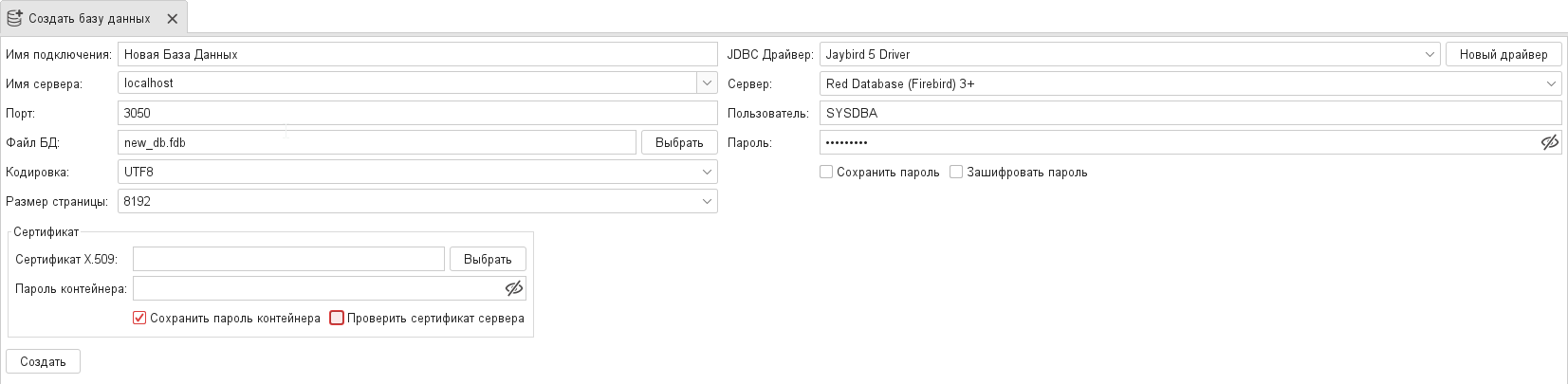1568x384 pixels.
Task: Reveal the user password with eye icon
Action: point(1549,142)
